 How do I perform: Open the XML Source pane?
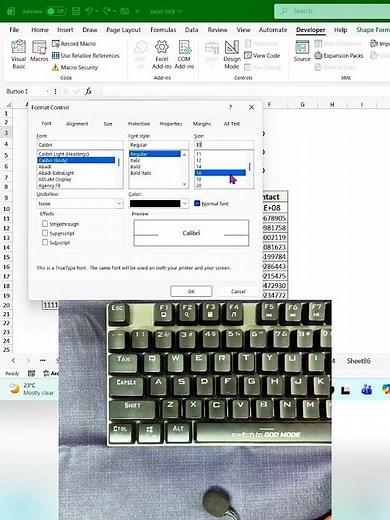point(302,51)
